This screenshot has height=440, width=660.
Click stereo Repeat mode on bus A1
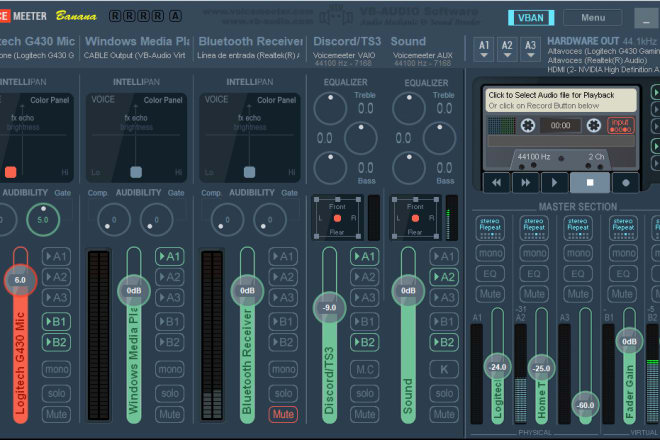pyautogui.click(x=490, y=228)
